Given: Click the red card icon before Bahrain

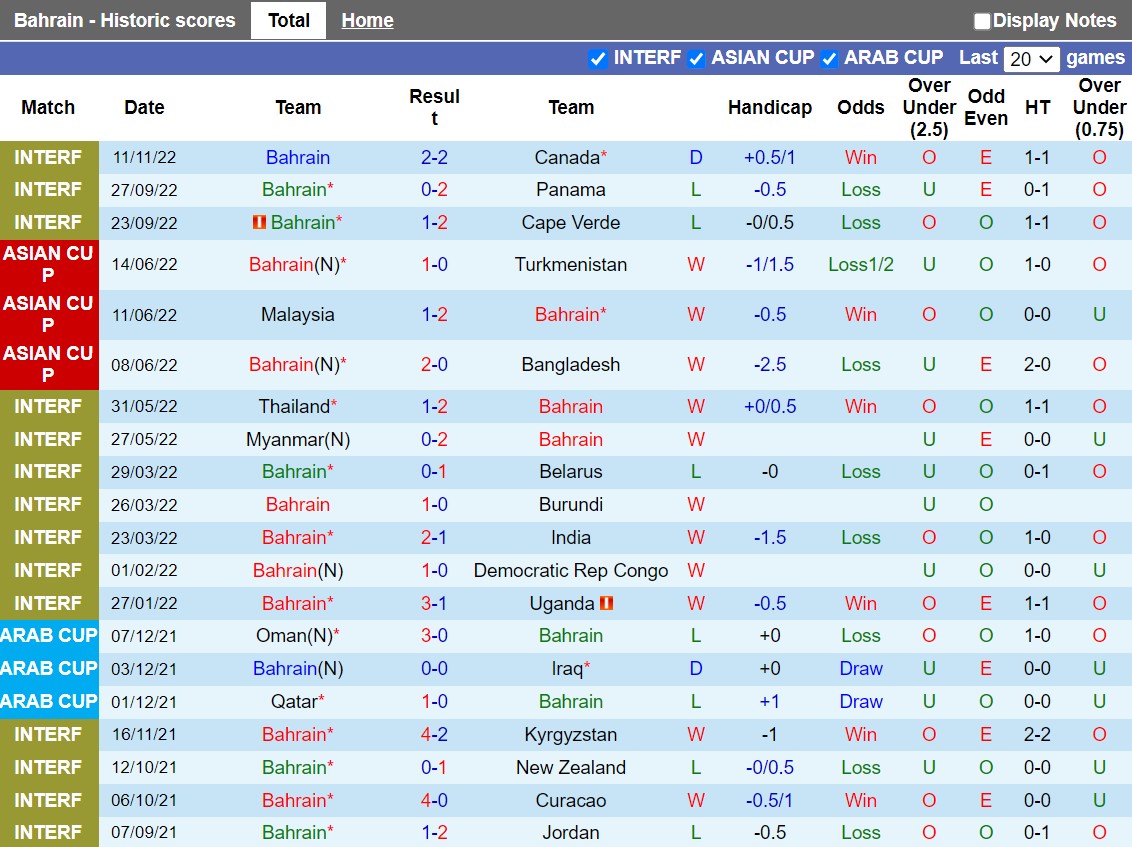Looking at the screenshot, I should pyautogui.click(x=260, y=223).
